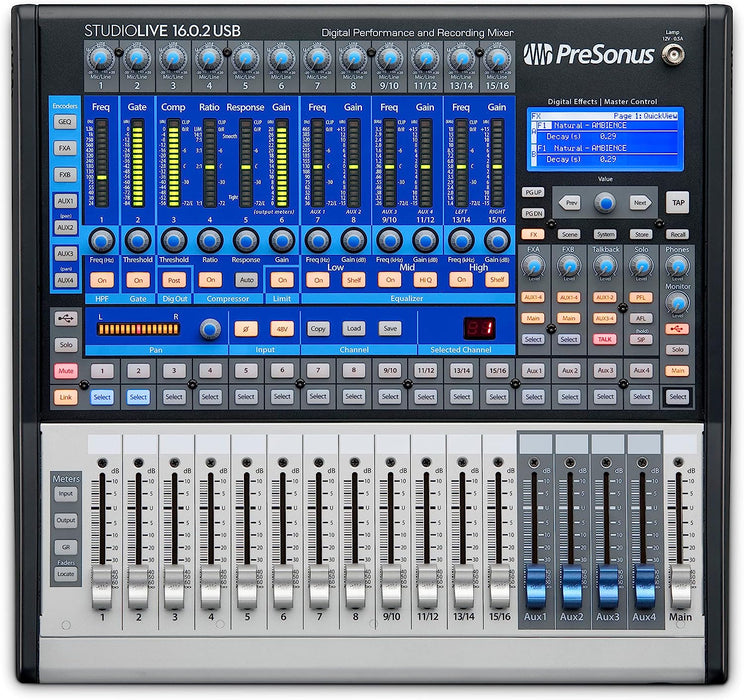
Task: Click the Value encoder knob below the display
Action: (x=605, y=202)
